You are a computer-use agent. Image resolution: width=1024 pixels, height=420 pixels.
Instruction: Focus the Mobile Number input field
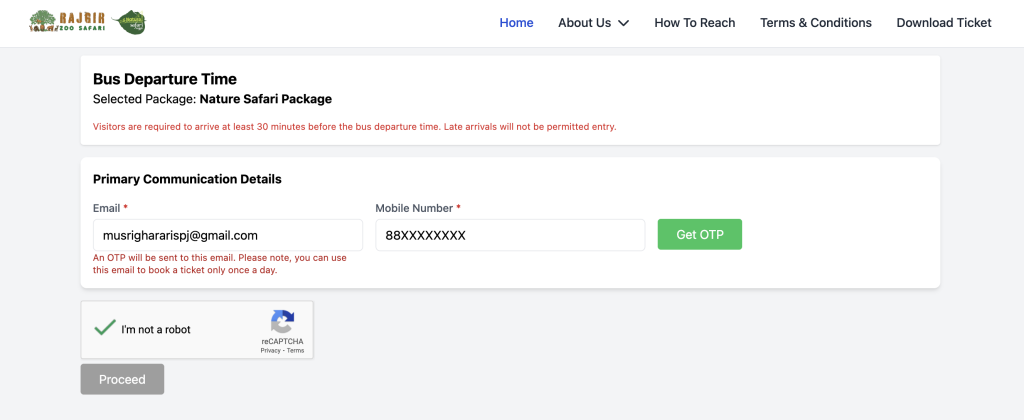[x=510, y=235]
